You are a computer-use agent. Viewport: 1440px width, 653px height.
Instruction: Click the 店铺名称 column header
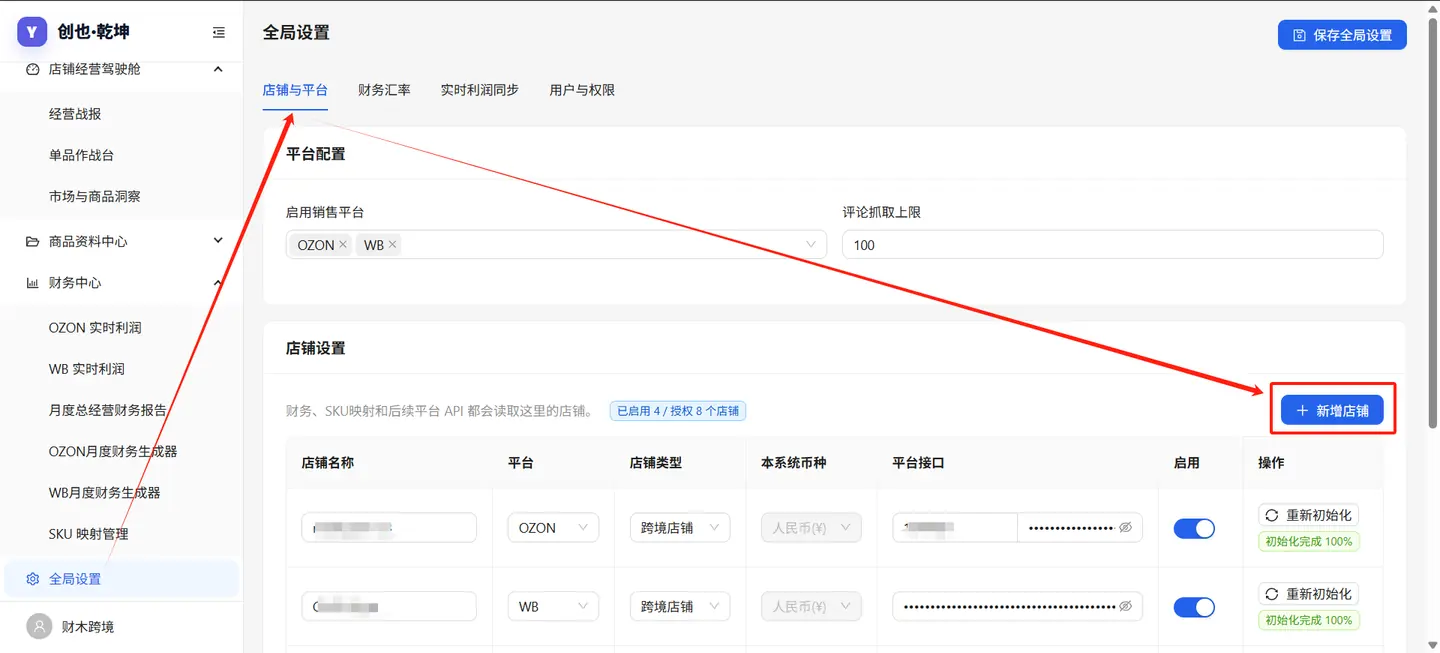(327, 463)
